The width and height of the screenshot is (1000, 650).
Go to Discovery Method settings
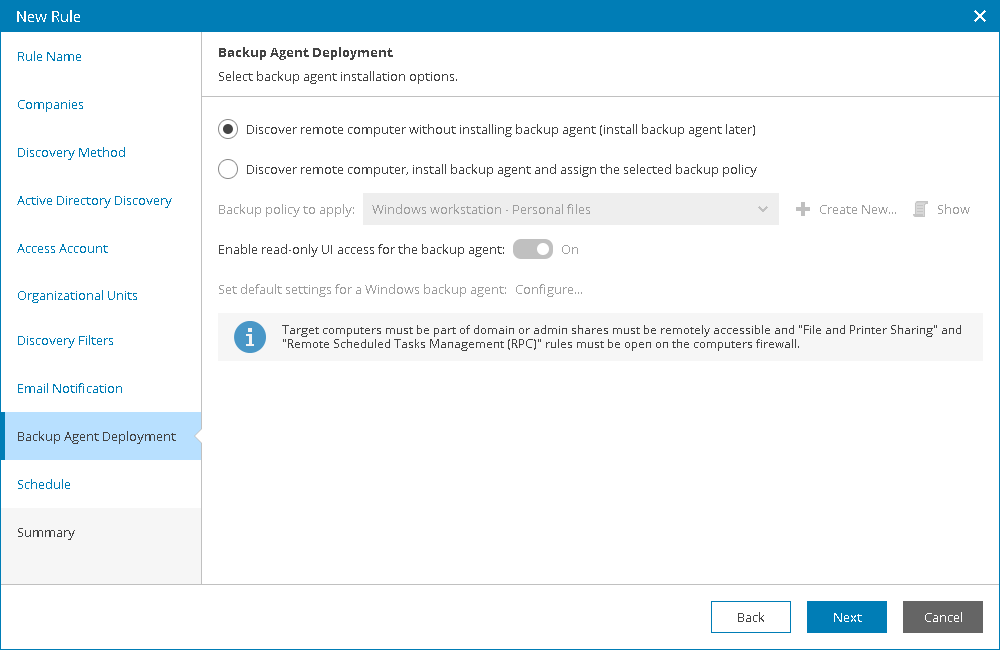[71, 152]
